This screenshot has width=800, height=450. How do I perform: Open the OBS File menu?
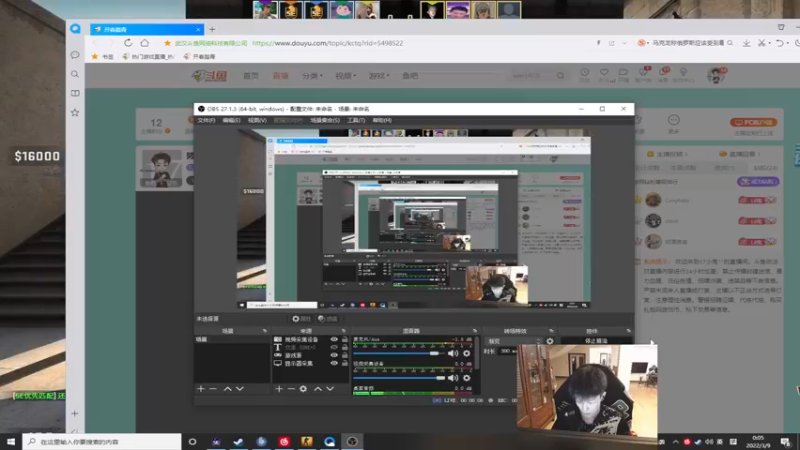[206, 120]
